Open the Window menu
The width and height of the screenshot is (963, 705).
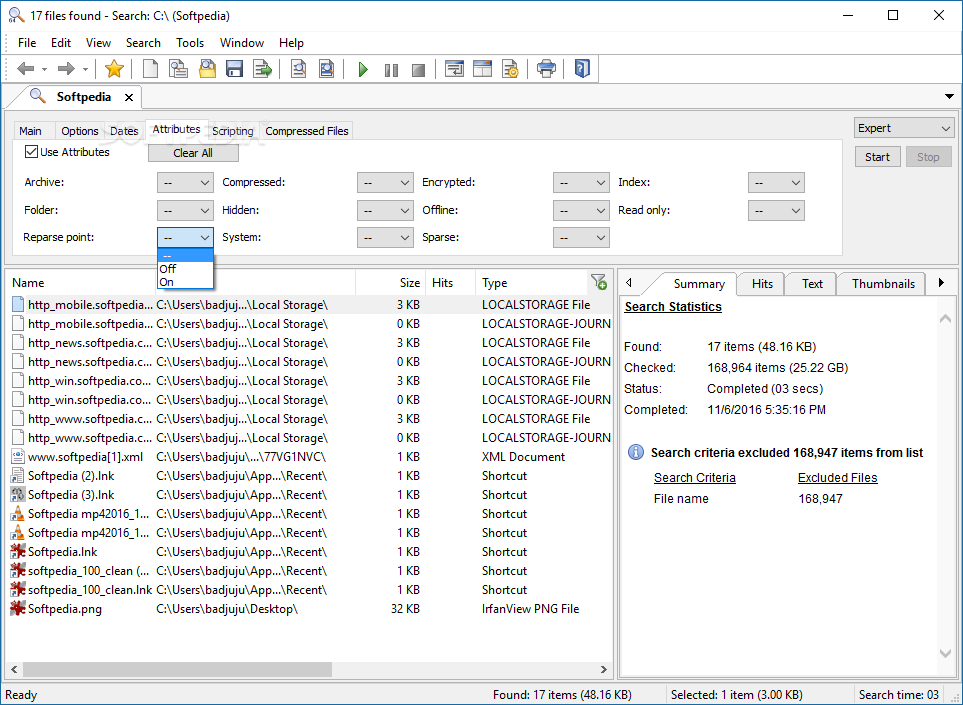click(242, 43)
